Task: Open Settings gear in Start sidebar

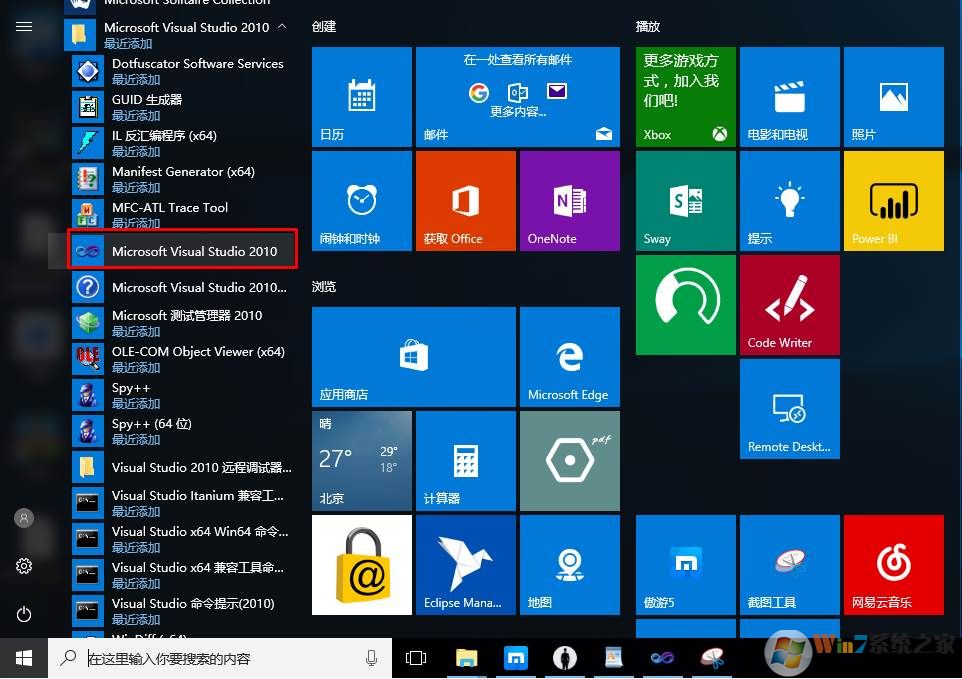Action: coord(24,566)
